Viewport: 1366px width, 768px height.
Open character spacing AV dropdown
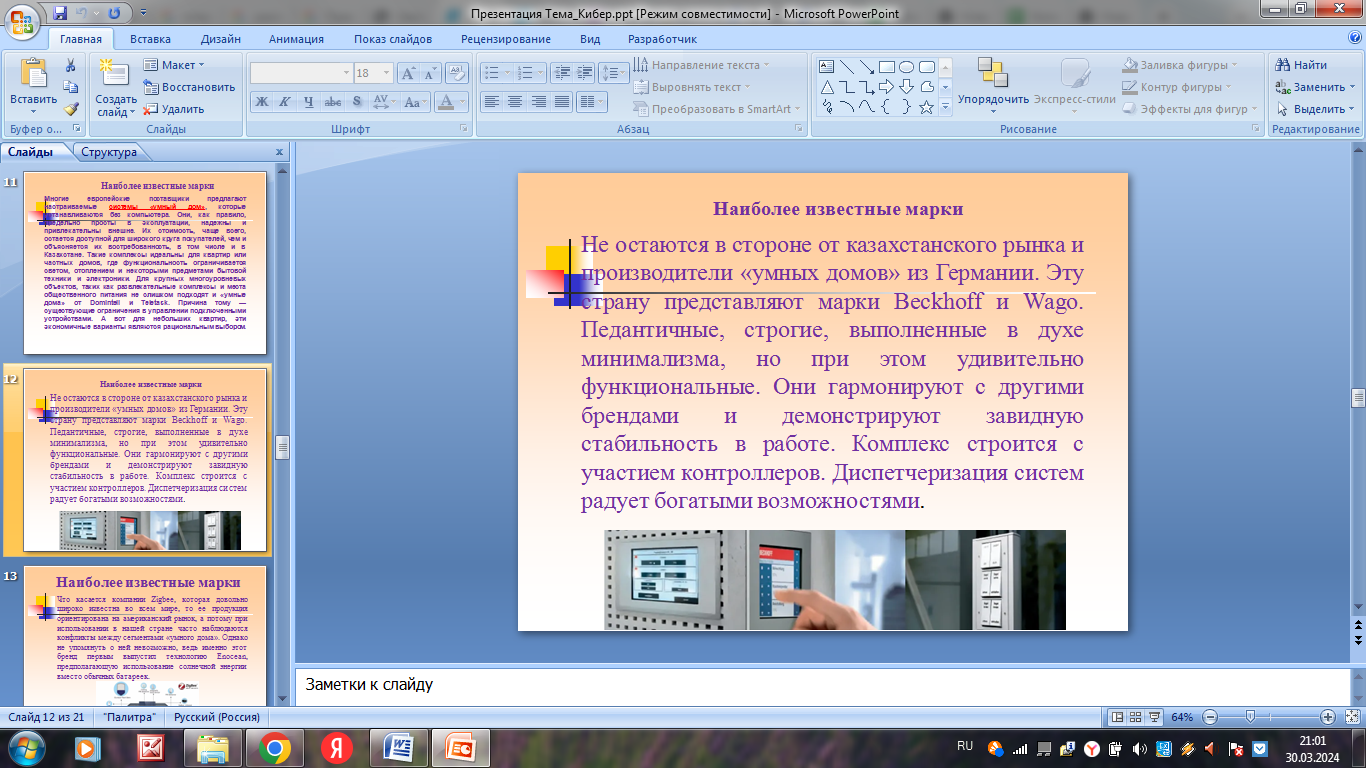click(x=383, y=102)
